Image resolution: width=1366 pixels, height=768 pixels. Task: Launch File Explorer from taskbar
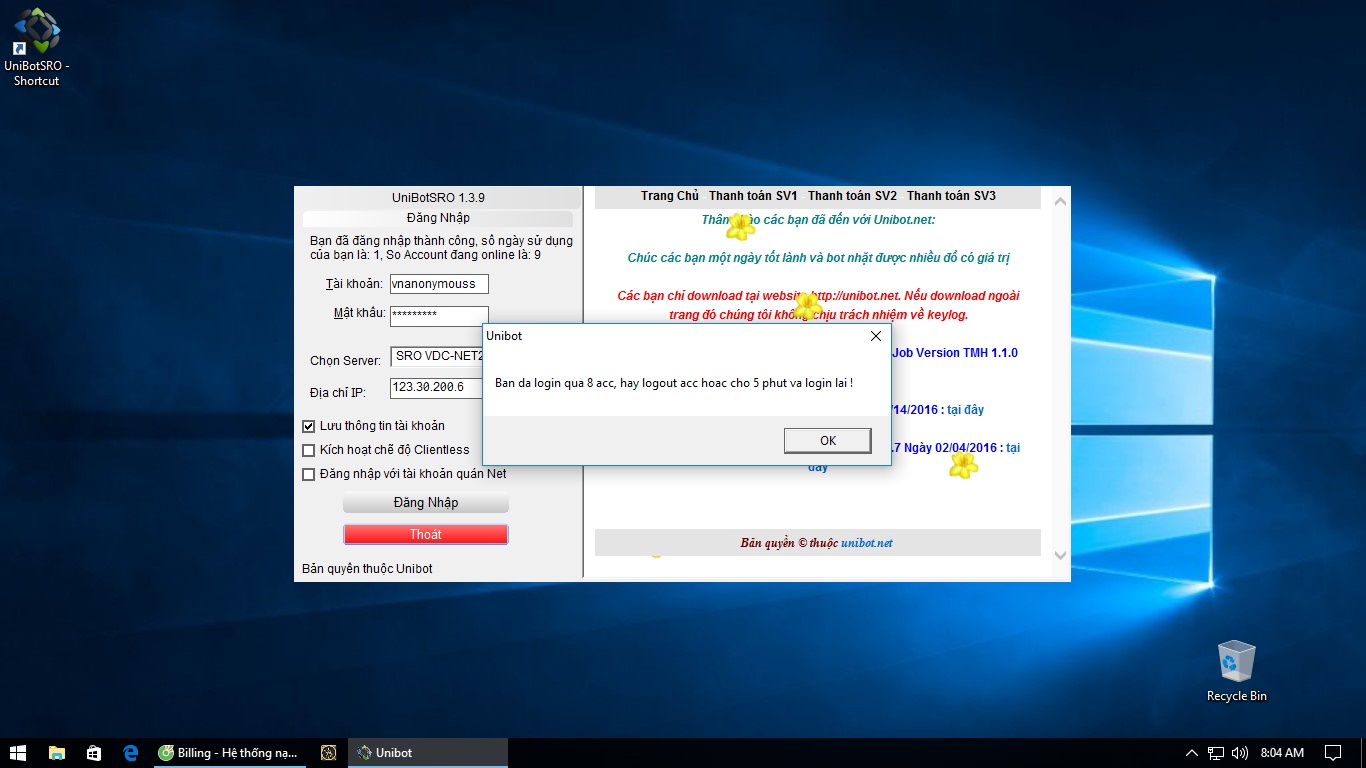pyautogui.click(x=57, y=753)
